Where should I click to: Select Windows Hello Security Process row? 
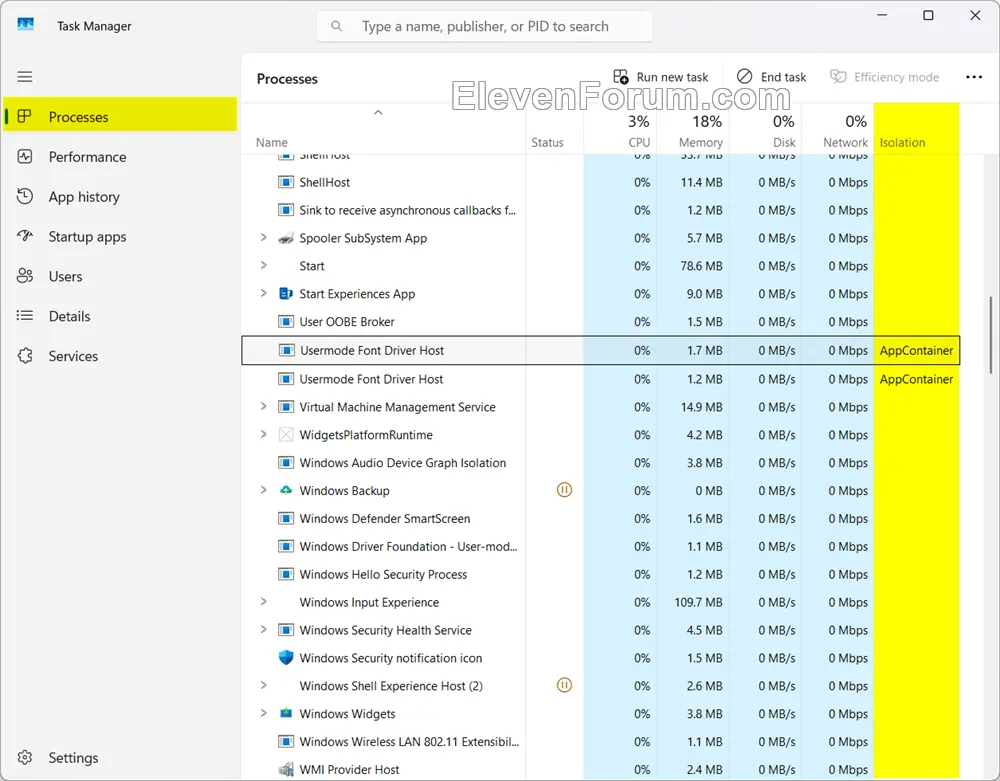pos(601,574)
